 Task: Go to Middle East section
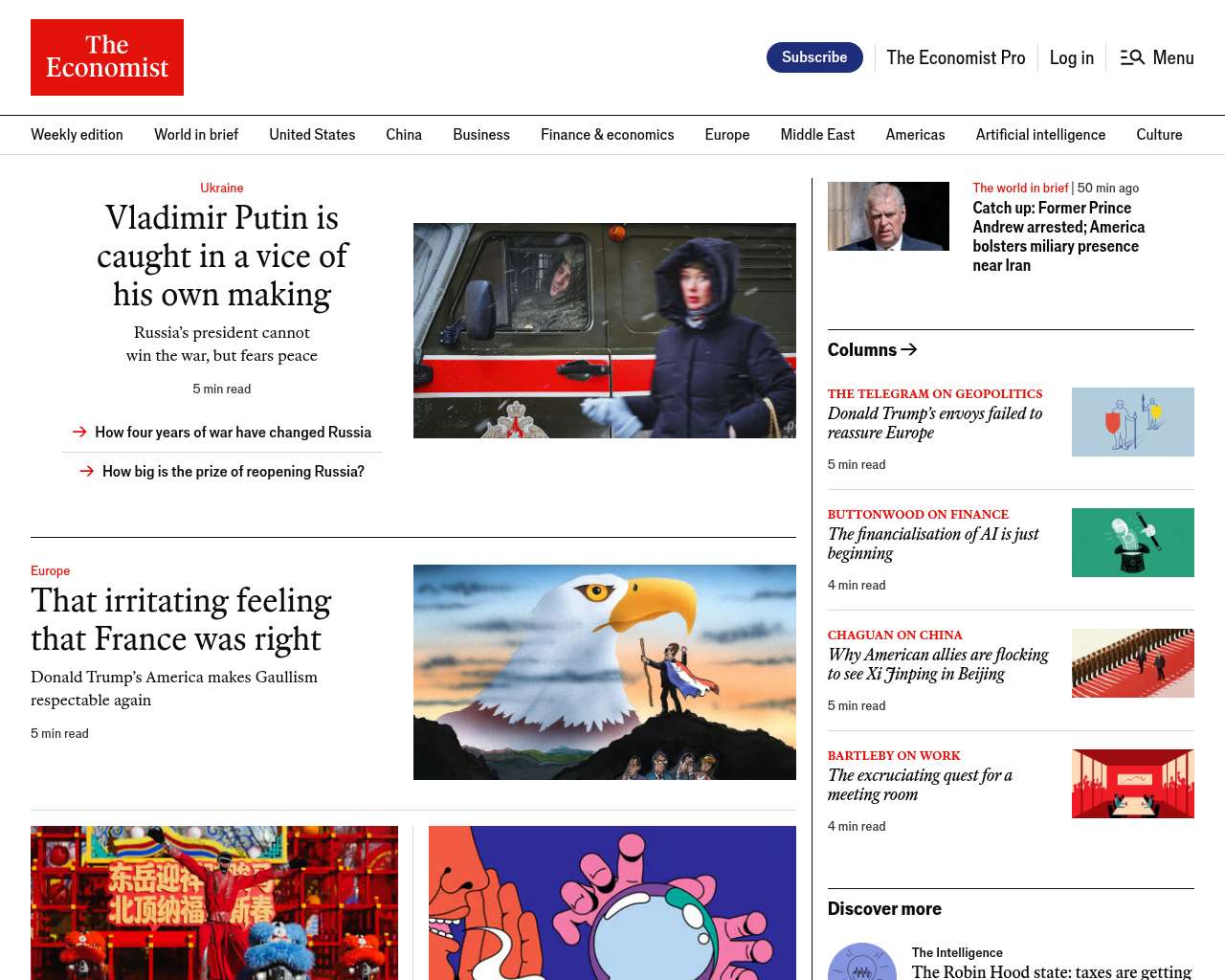(817, 135)
